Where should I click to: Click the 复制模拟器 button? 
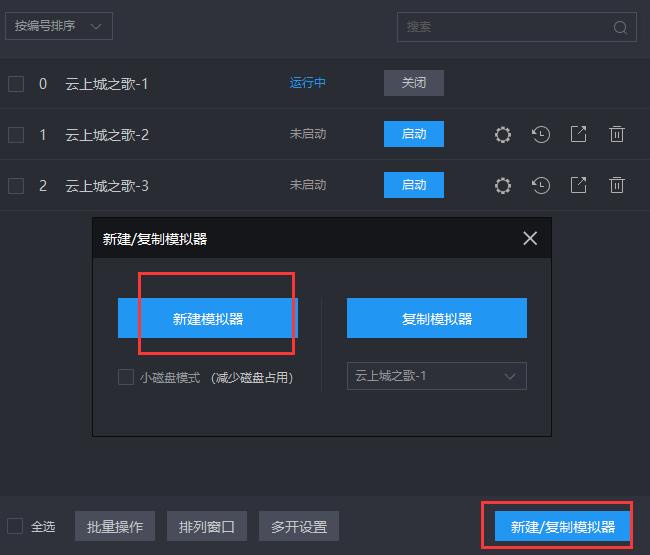(437, 318)
